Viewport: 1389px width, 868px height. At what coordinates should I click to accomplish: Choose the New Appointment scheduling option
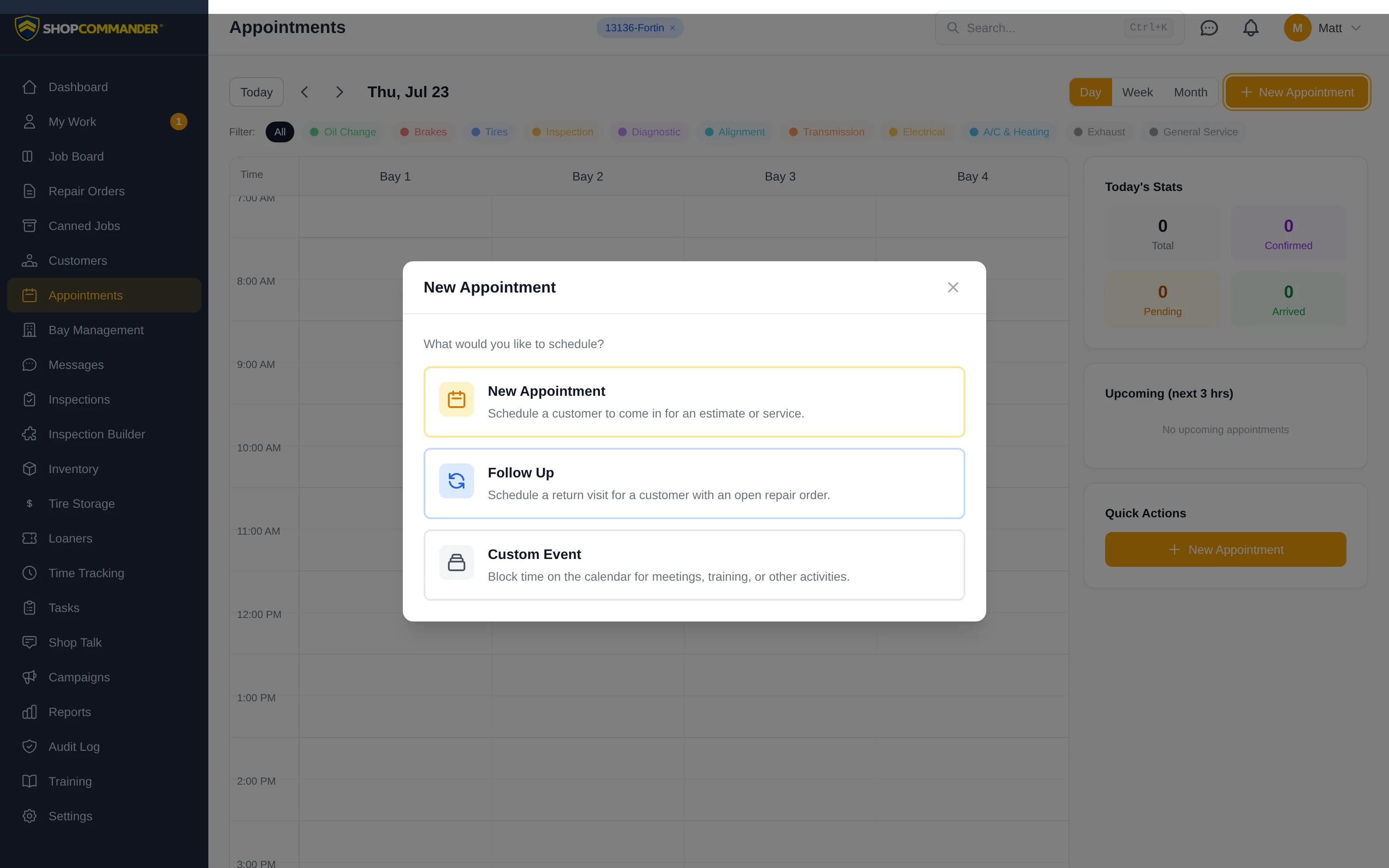pyautogui.click(x=694, y=402)
